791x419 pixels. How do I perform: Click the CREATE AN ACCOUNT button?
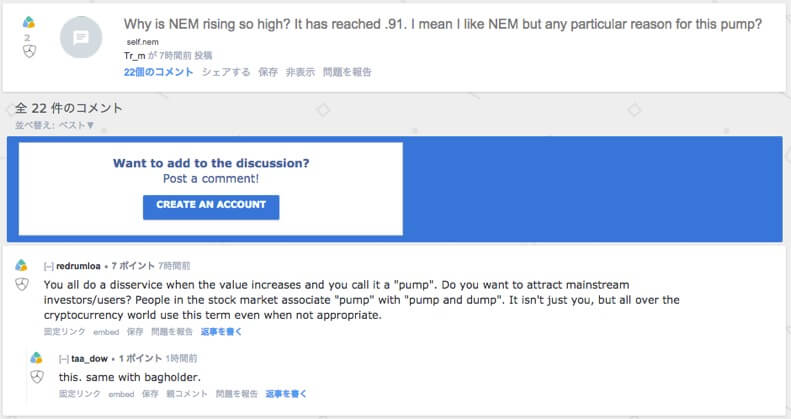[x=211, y=207]
